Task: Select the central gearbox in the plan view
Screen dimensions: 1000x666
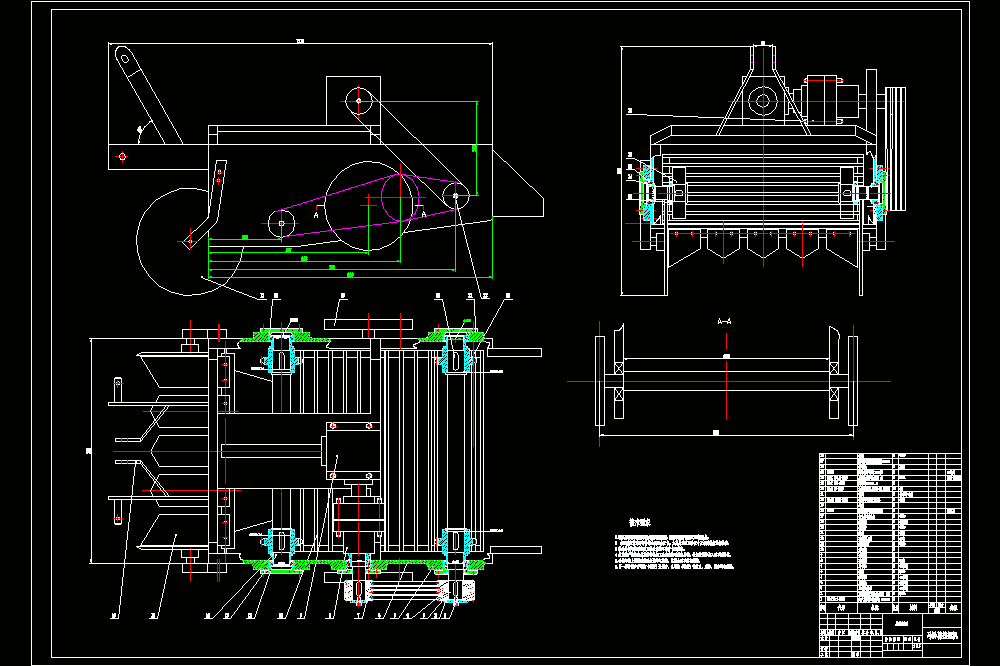Action: click(354, 450)
